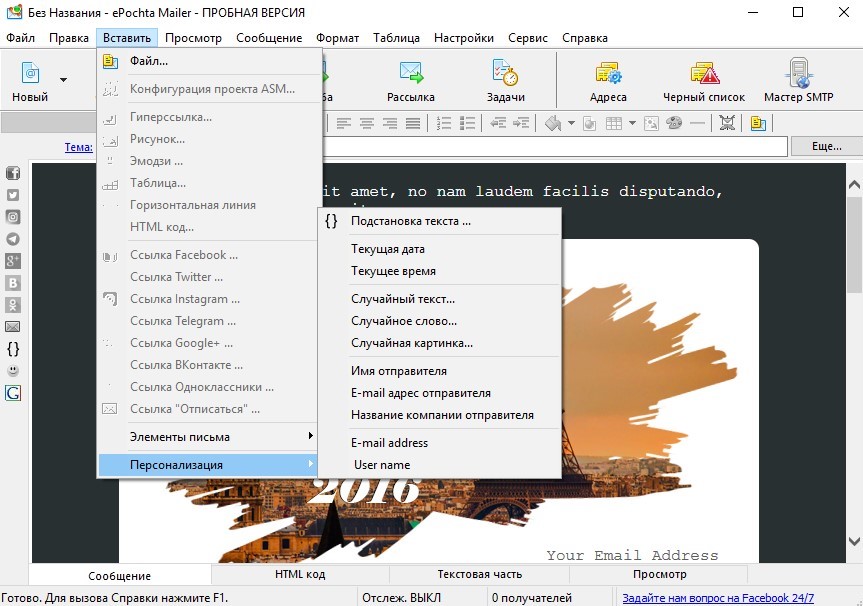863x606 pixels.
Task: Click the curly braces substitution sidebar icon
Action: click(13, 349)
